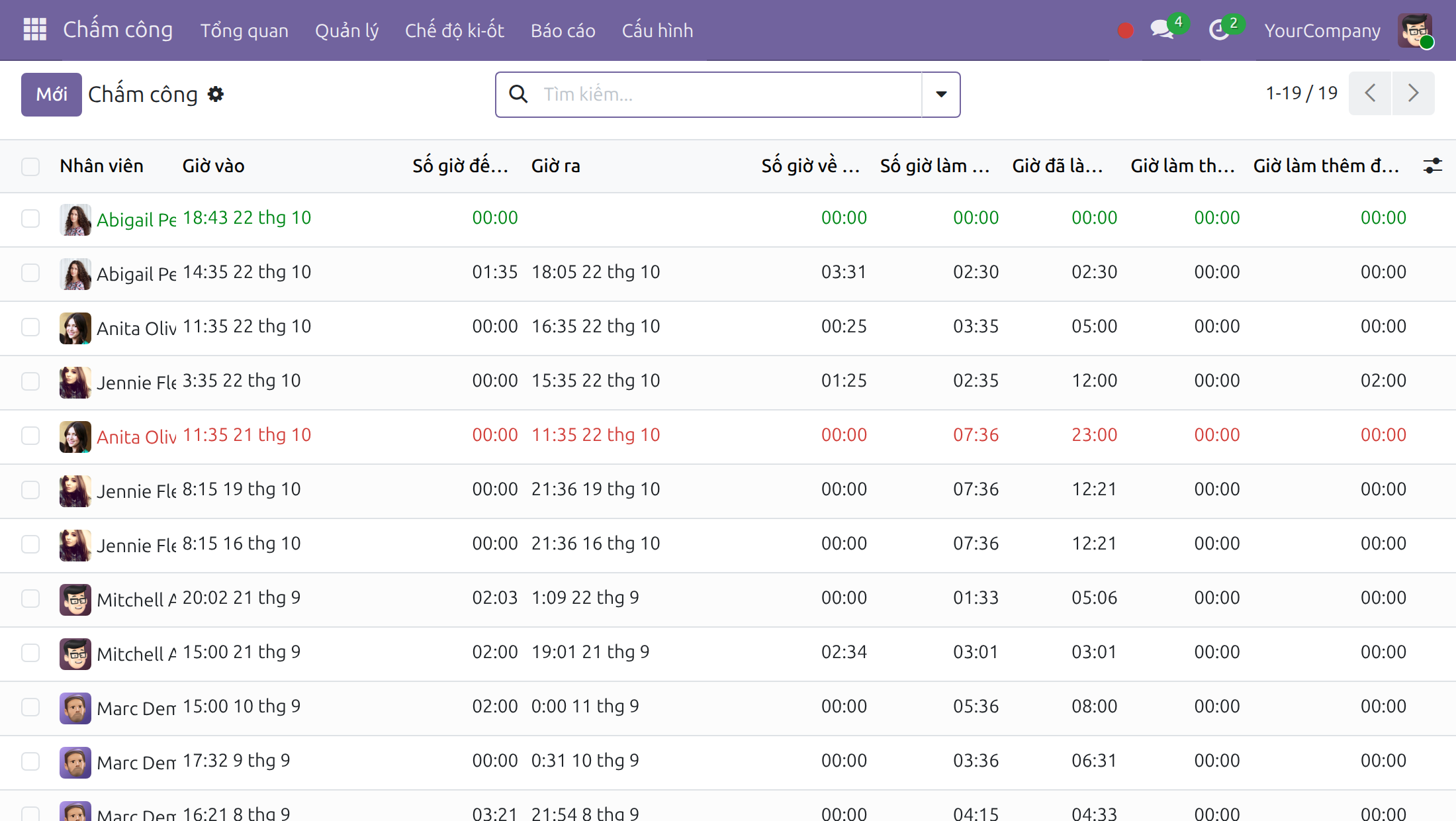This screenshot has width=1456, height=821.
Task: Open the Báo cáo menu
Action: point(563,30)
